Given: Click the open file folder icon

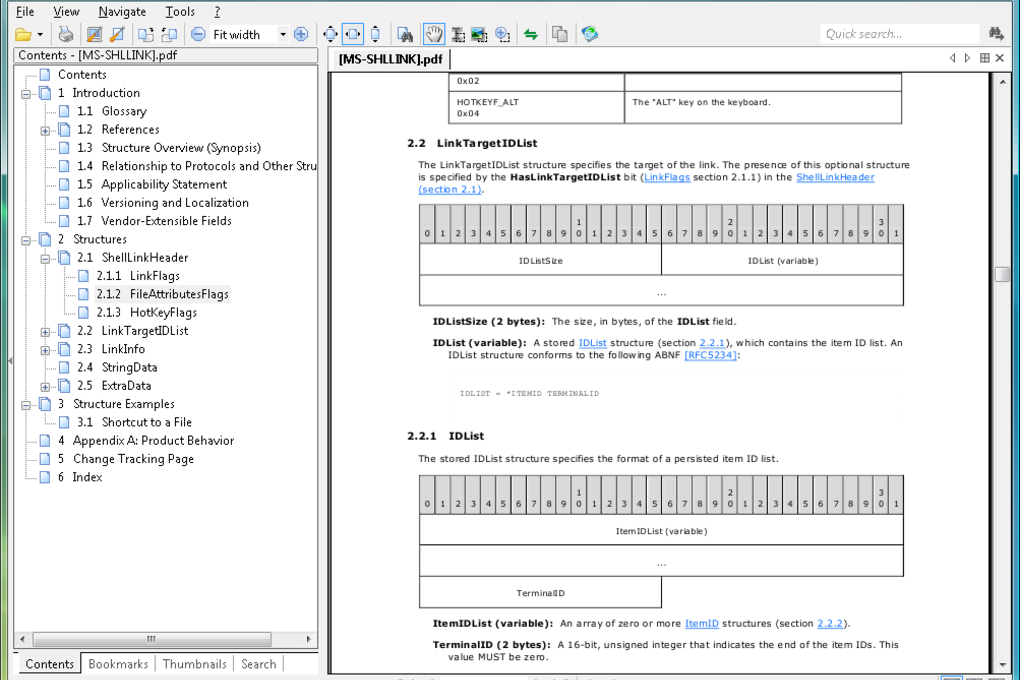Looking at the screenshot, I should 23,34.
